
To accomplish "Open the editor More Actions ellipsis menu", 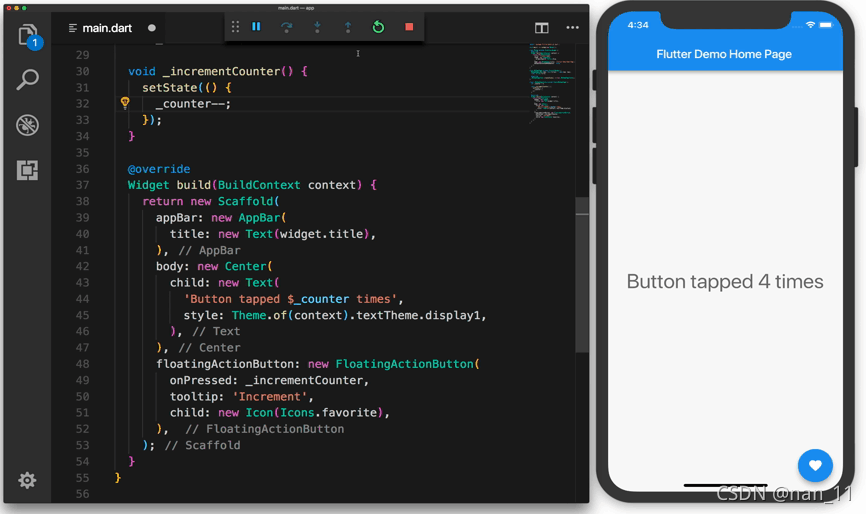I will coord(573,28).
